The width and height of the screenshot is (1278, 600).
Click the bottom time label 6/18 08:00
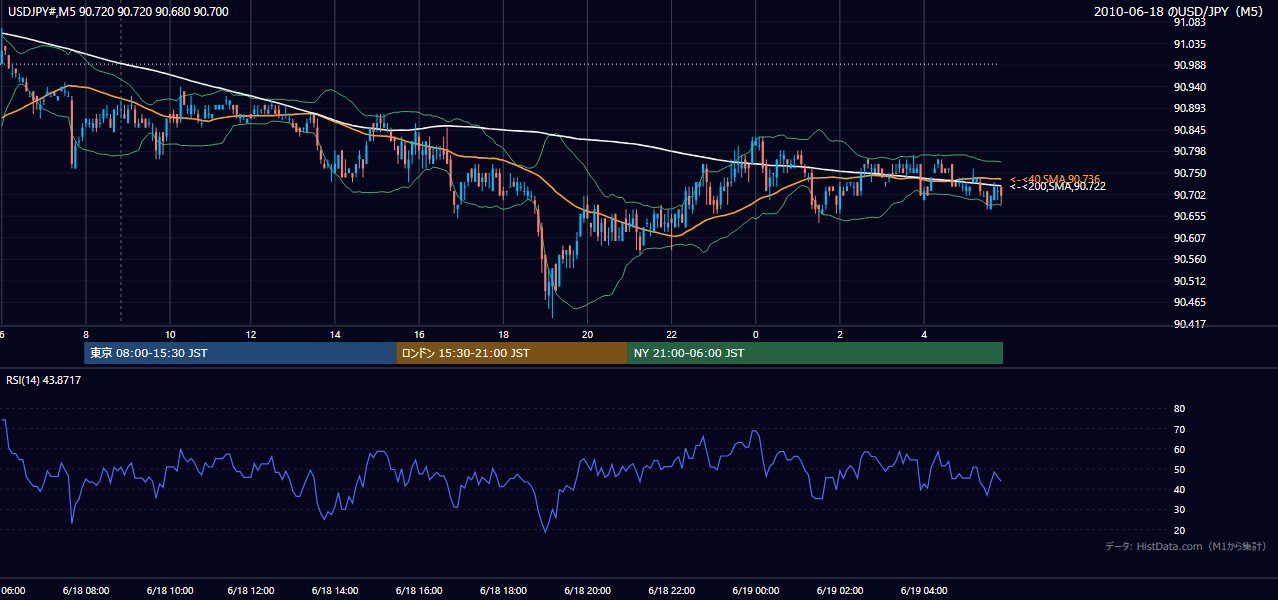click(x=85, y=591)
